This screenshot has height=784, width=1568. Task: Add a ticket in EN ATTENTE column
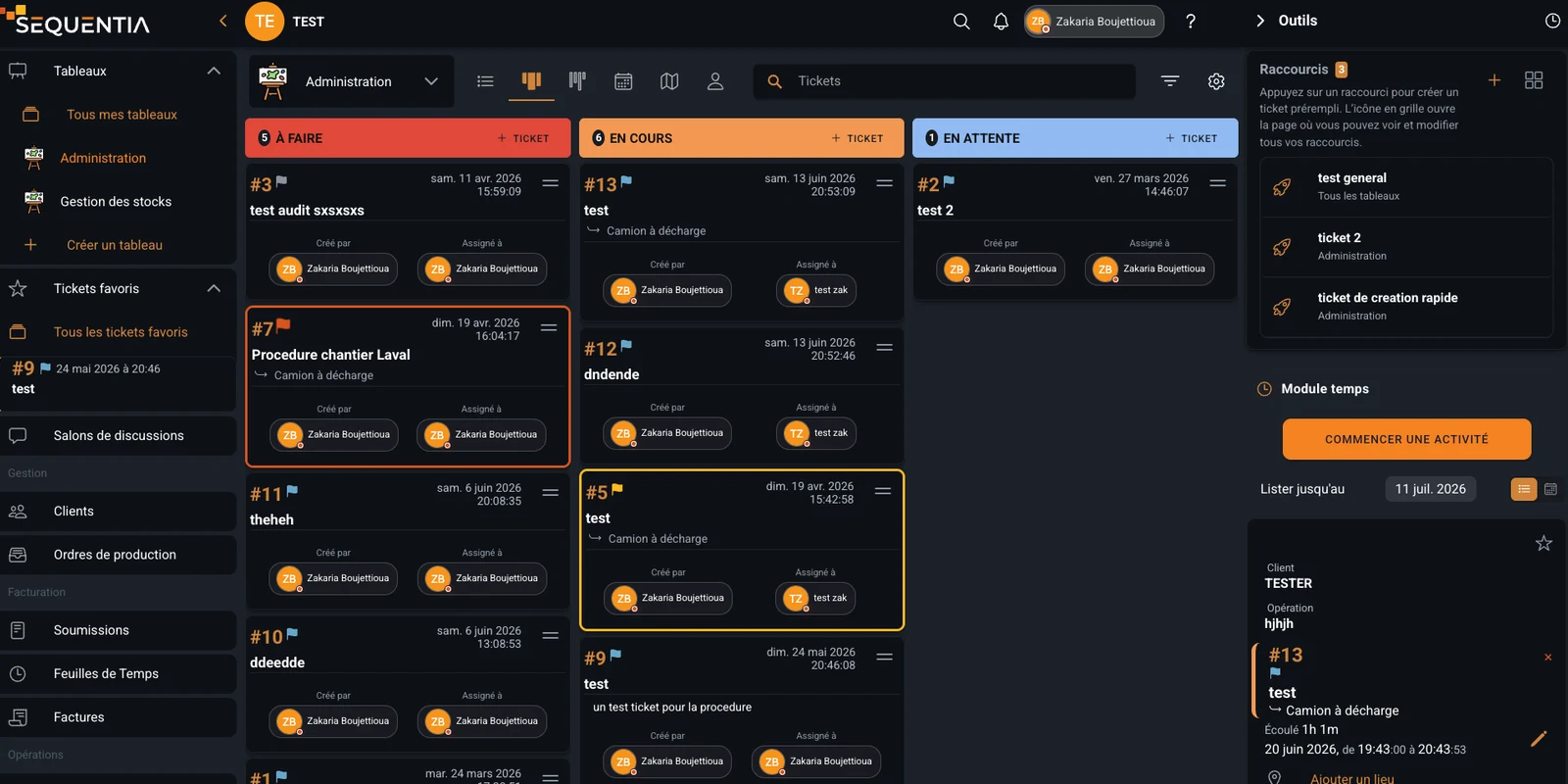click(1192, 138)
